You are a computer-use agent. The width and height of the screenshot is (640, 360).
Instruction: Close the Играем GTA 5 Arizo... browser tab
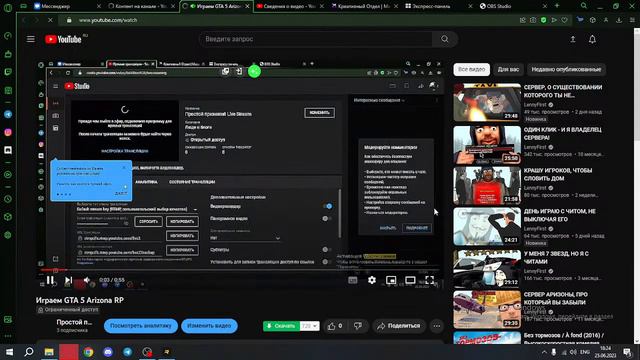coord(247,6)
